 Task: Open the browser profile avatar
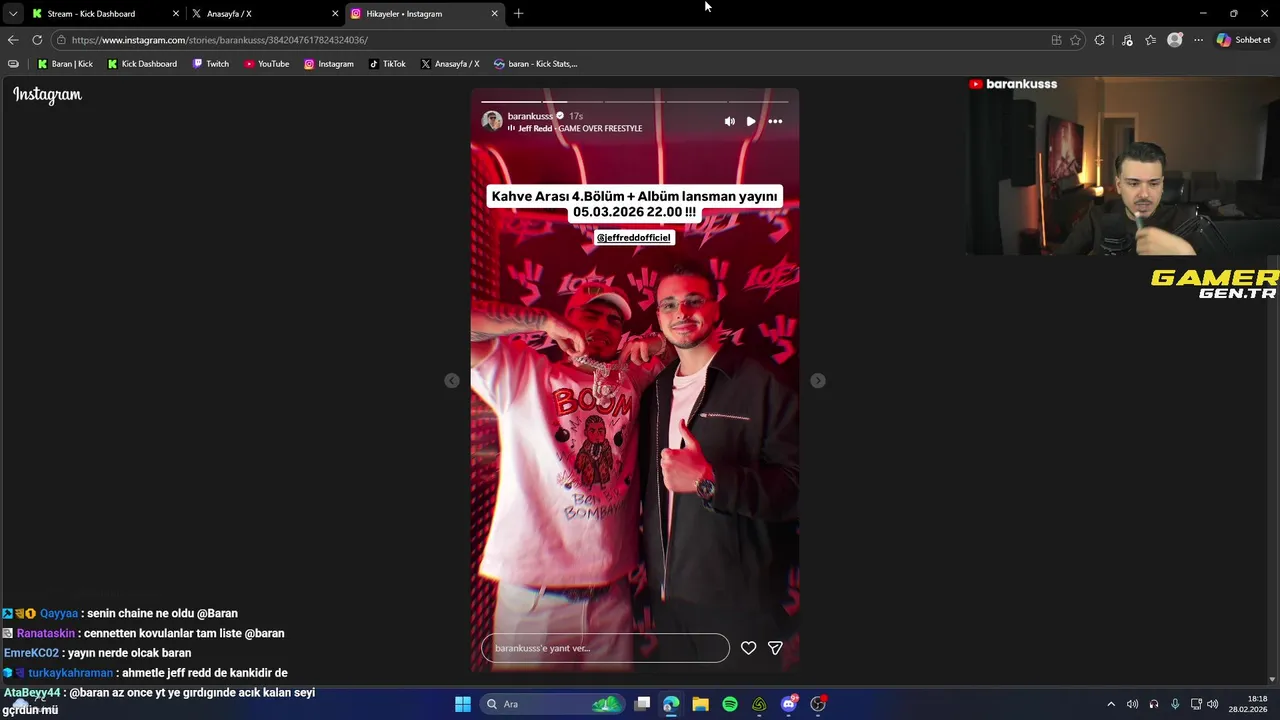point(1175,40)
